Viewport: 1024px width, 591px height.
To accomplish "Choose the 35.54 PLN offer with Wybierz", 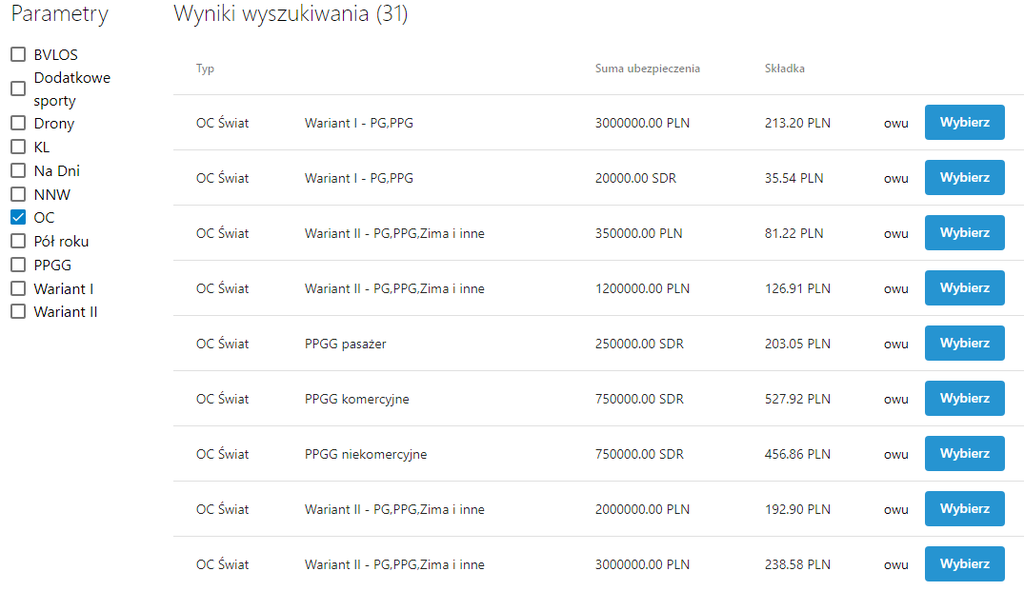I will [x=964, y=177].
